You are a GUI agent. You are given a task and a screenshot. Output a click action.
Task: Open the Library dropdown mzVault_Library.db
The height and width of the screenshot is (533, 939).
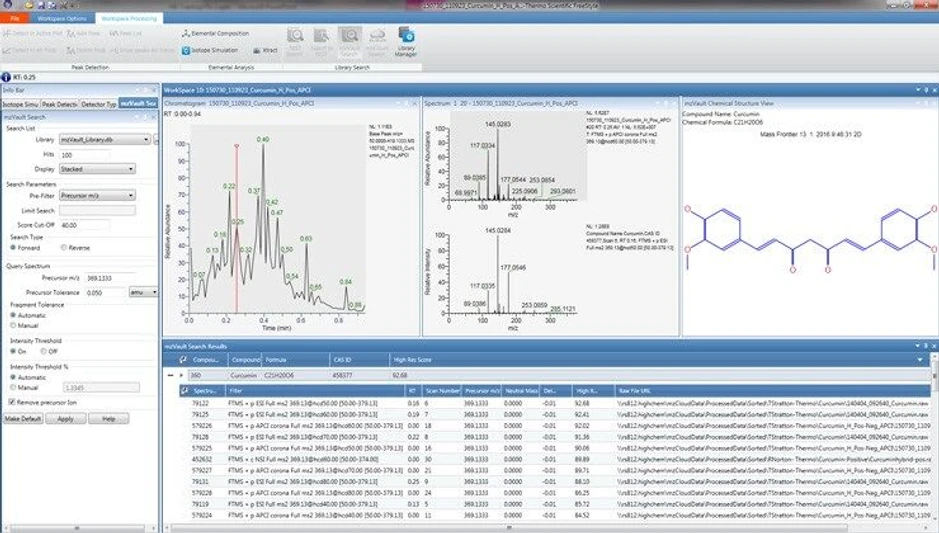[105, 140]
